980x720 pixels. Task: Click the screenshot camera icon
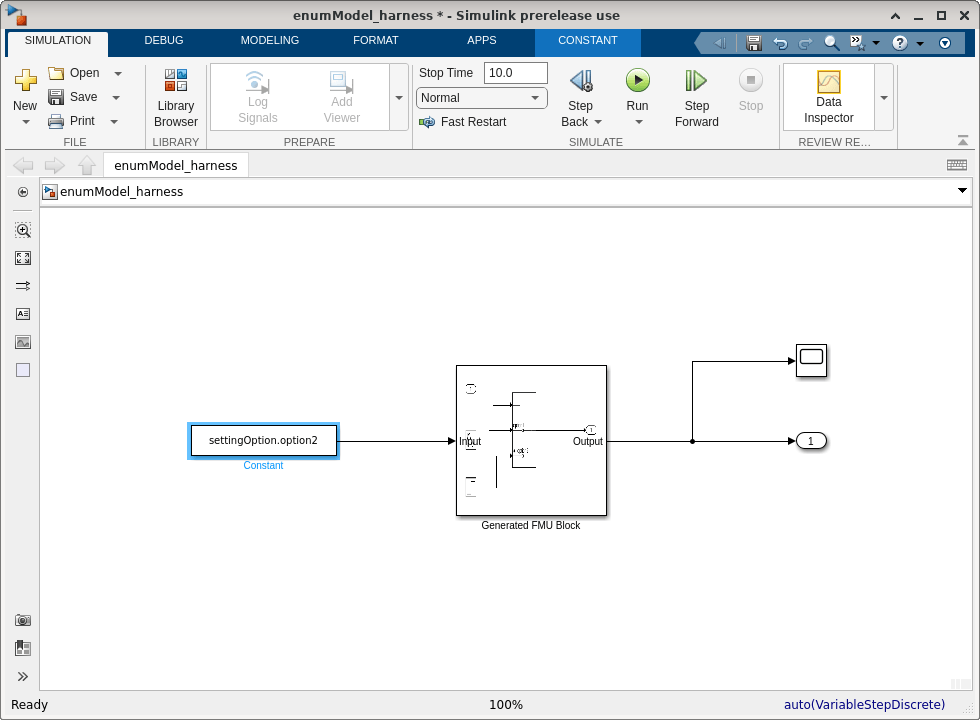pyautogui.click(x=23, y=620)
